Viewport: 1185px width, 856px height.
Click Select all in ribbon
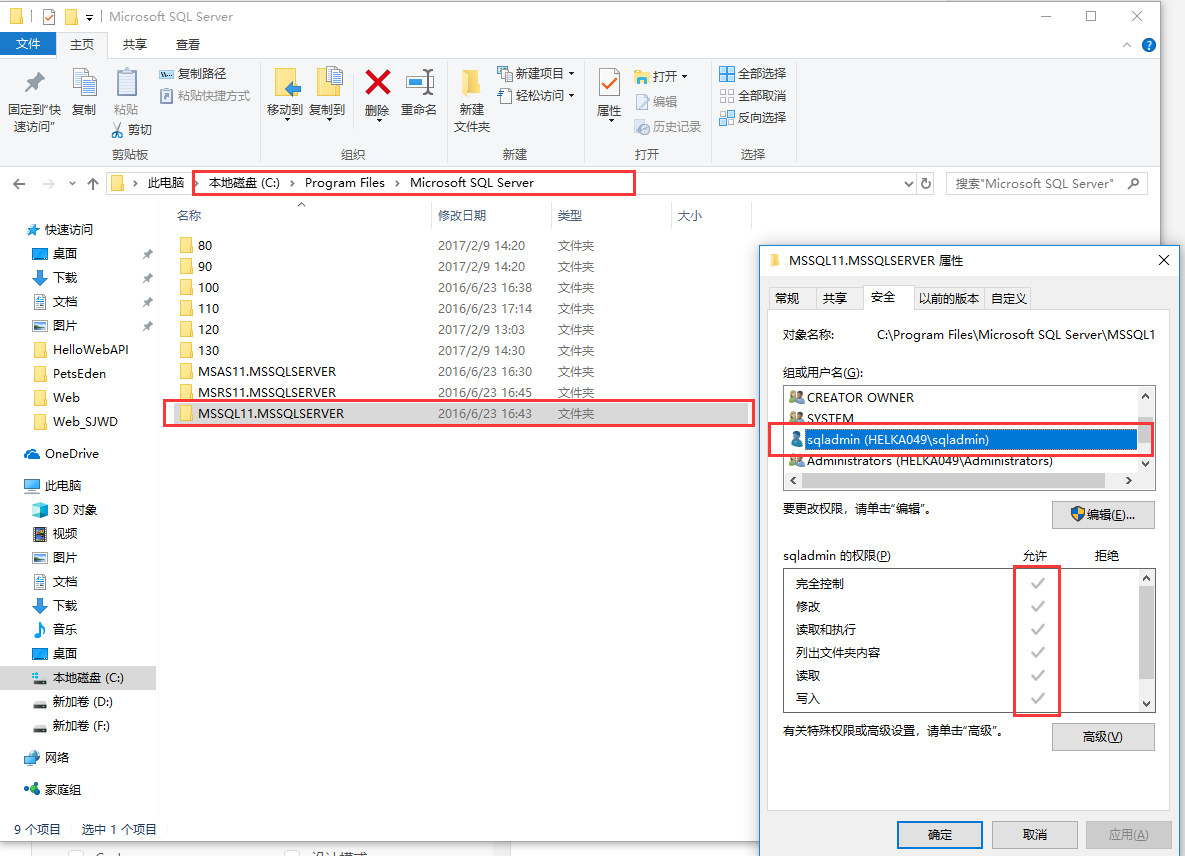click(x=753, y=73)
